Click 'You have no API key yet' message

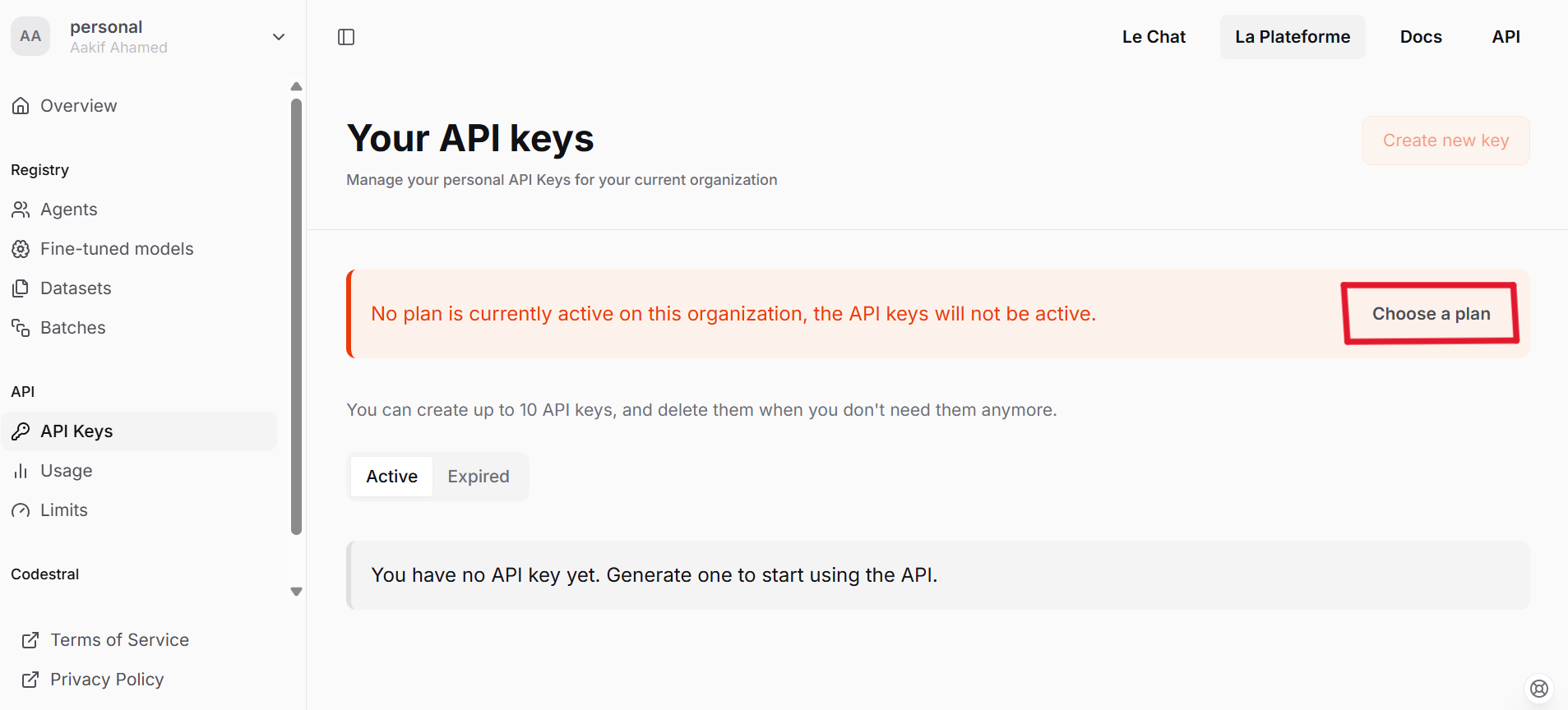pyautogui.click(x=654, y=575)
